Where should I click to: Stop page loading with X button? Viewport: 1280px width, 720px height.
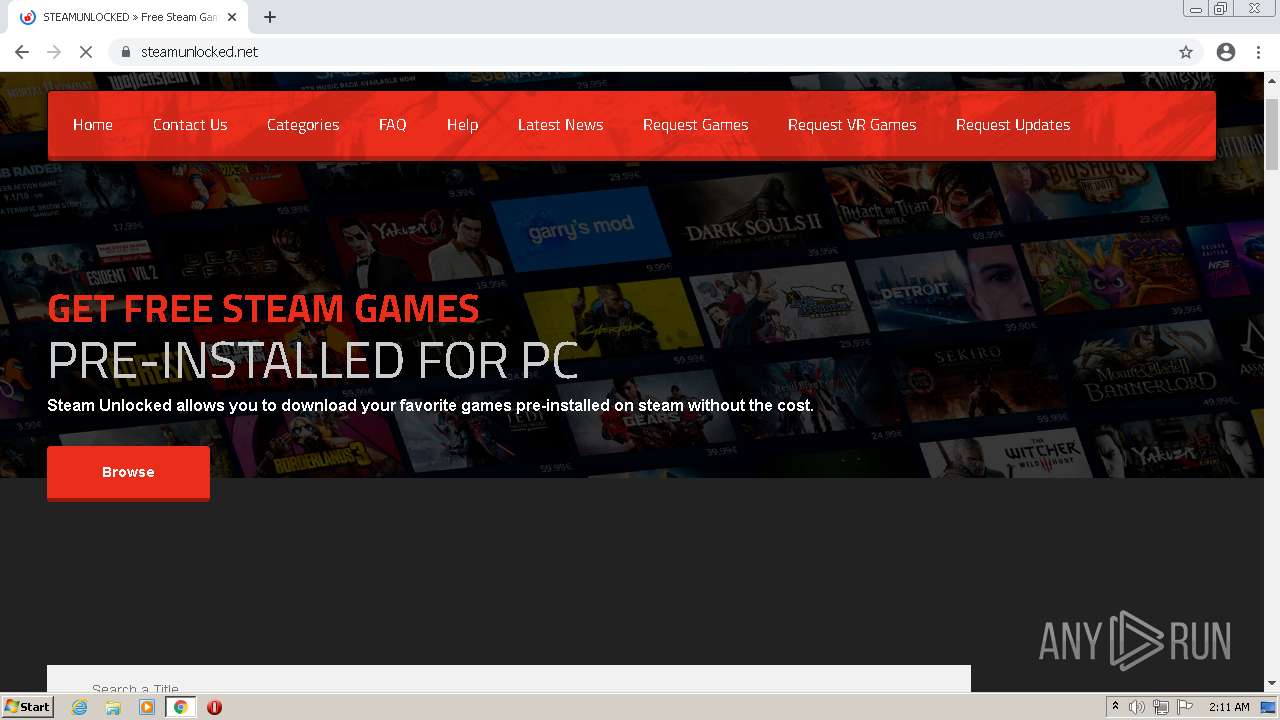tap(86, 52)
